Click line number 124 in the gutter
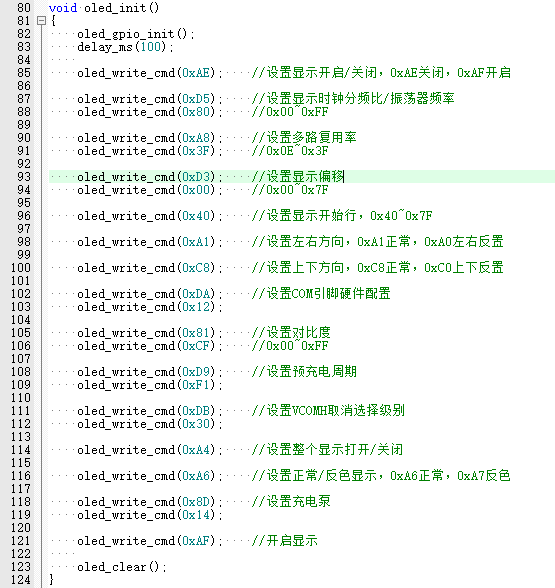Viewport: 555px width, 588px height. 21,580
